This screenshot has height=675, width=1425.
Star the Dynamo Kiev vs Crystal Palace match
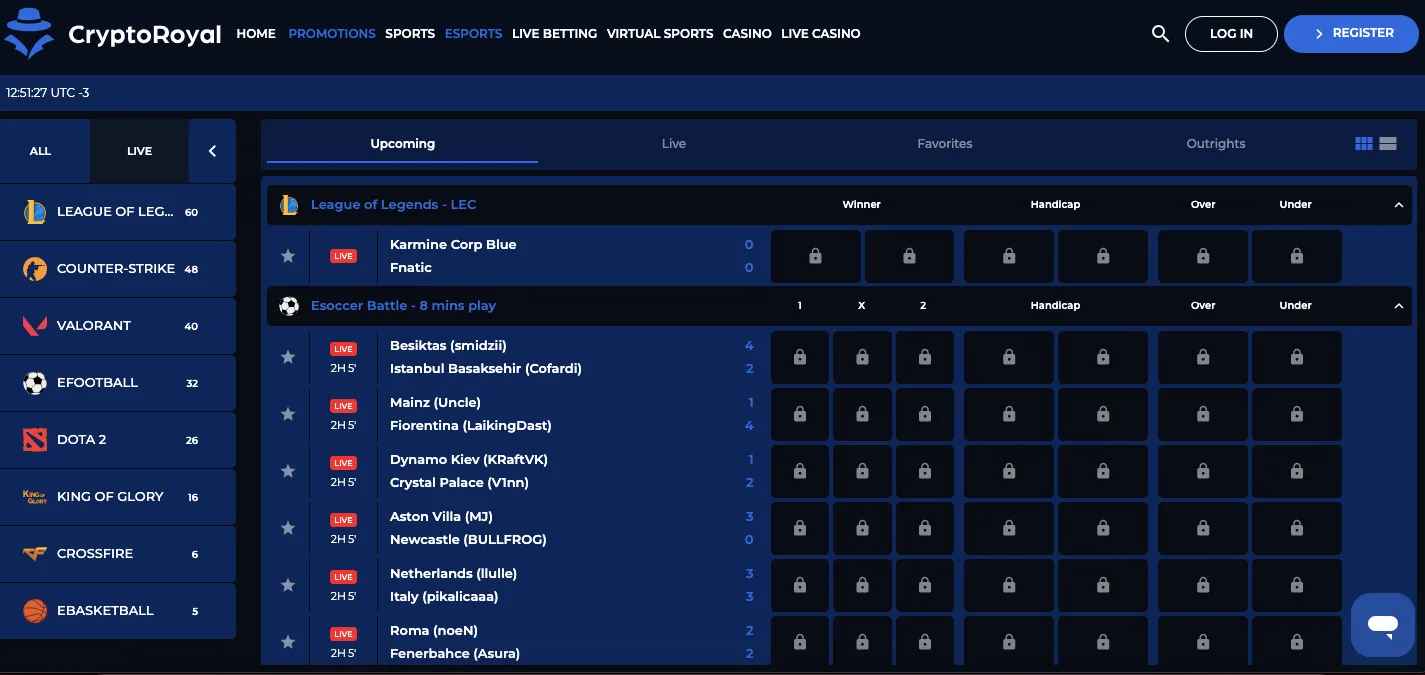288,471
